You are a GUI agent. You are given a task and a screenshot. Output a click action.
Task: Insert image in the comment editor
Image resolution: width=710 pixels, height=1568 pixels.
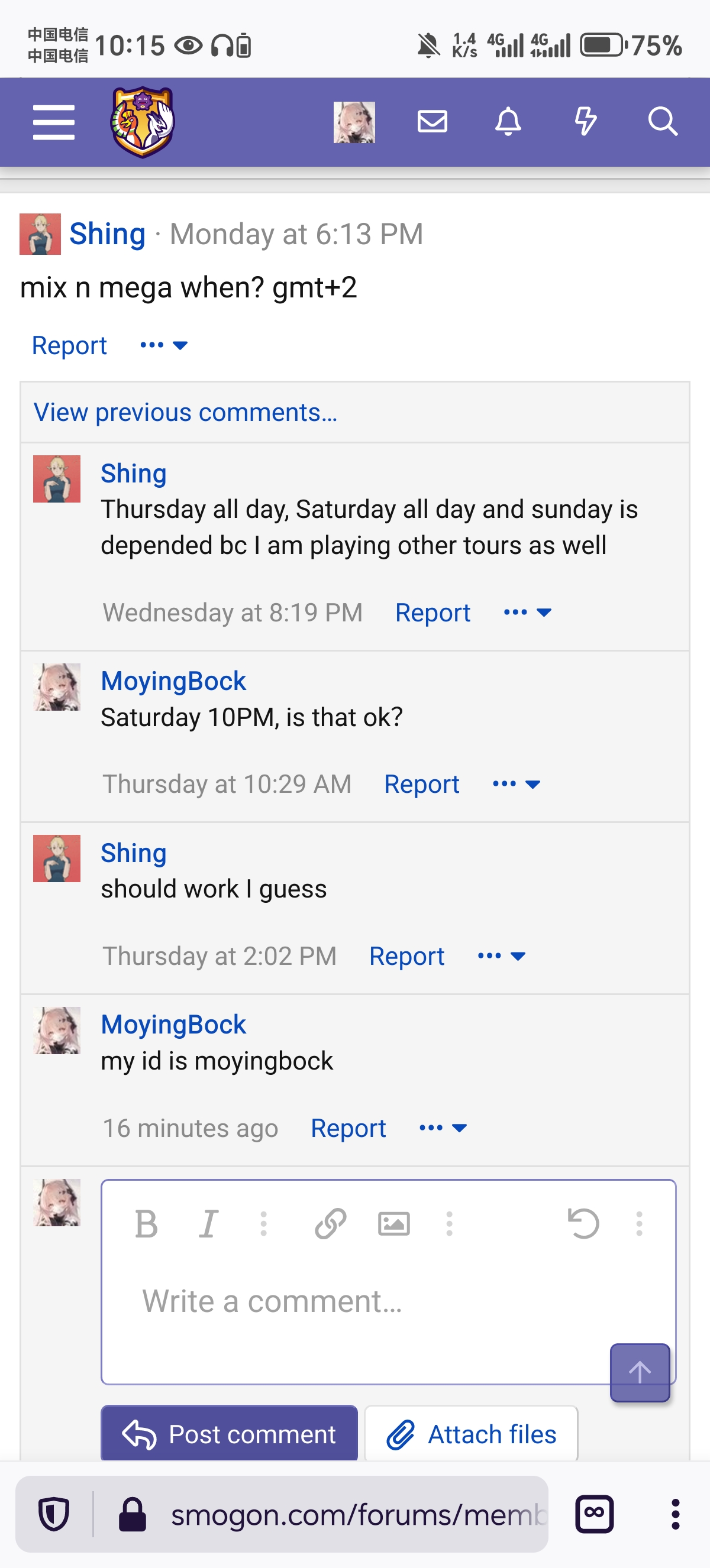[x=394, y=1223]
